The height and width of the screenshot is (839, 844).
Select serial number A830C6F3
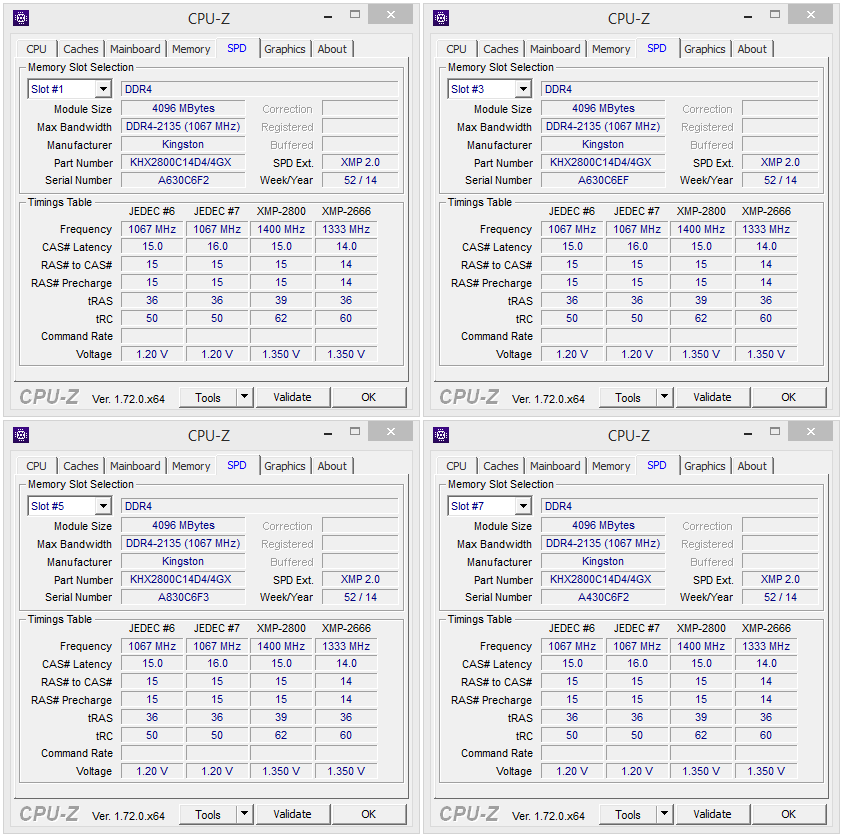[183, 597]
